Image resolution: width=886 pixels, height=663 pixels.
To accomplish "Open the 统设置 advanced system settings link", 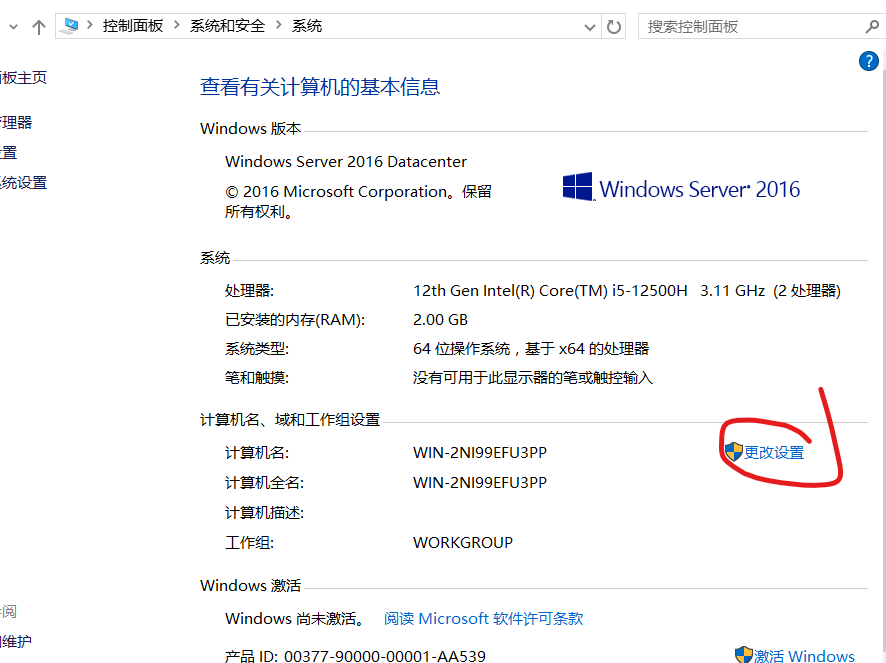I will [x=23, y=183].
